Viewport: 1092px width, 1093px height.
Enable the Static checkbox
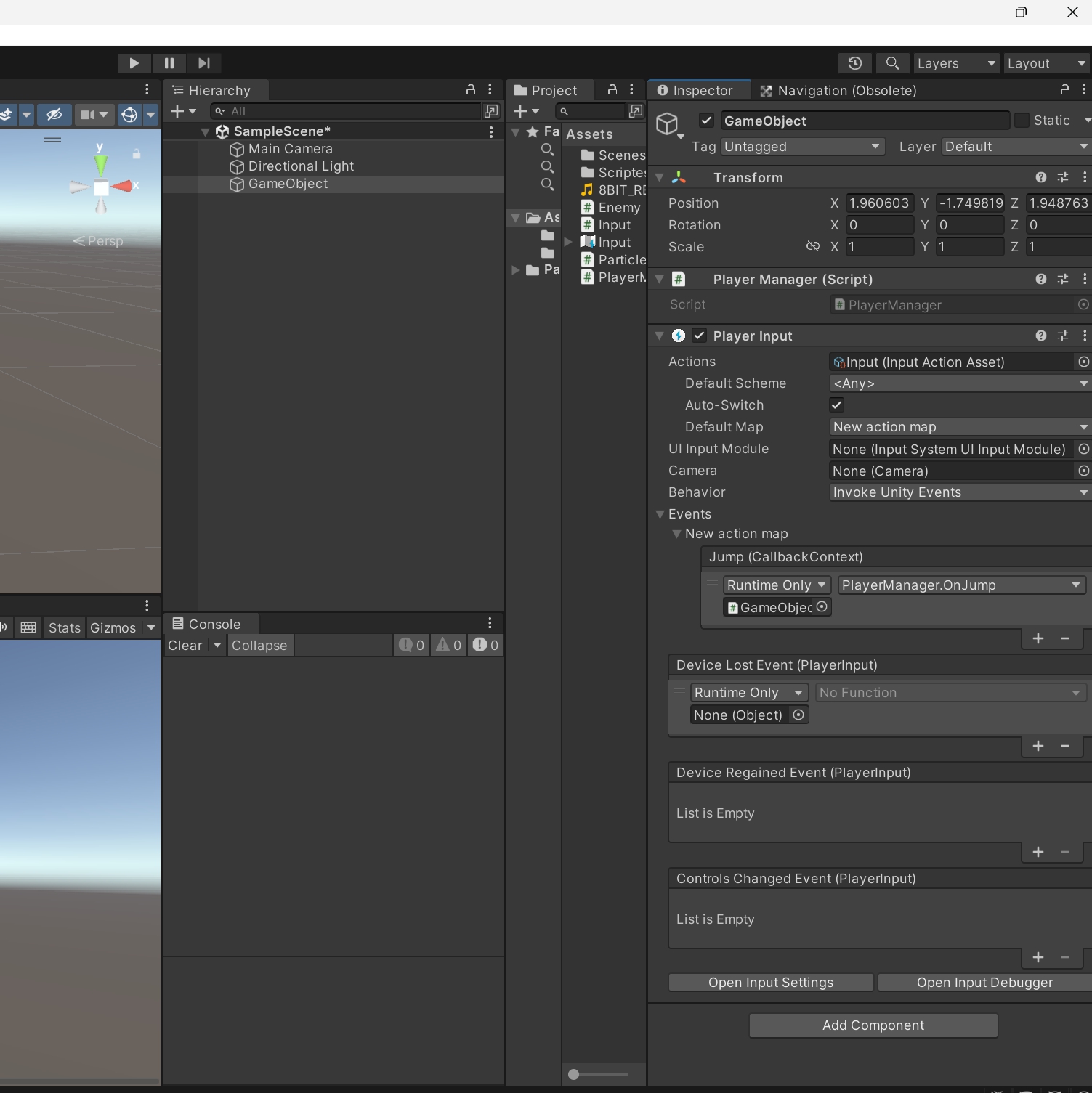(1022, 121)
